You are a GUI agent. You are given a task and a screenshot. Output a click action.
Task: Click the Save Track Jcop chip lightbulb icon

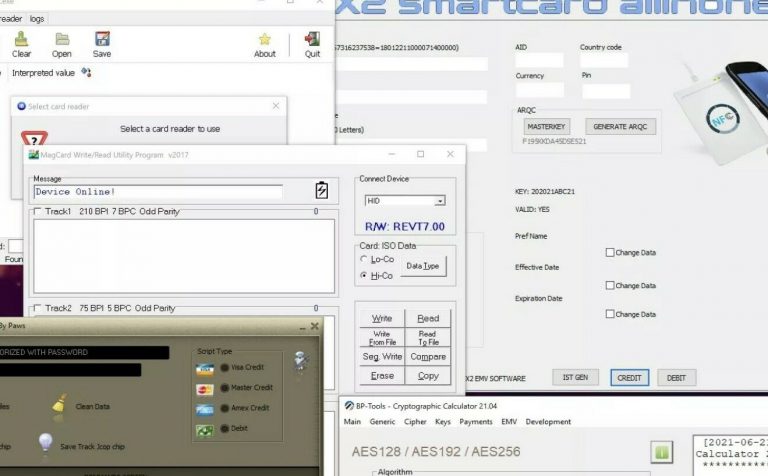point(45,442)
